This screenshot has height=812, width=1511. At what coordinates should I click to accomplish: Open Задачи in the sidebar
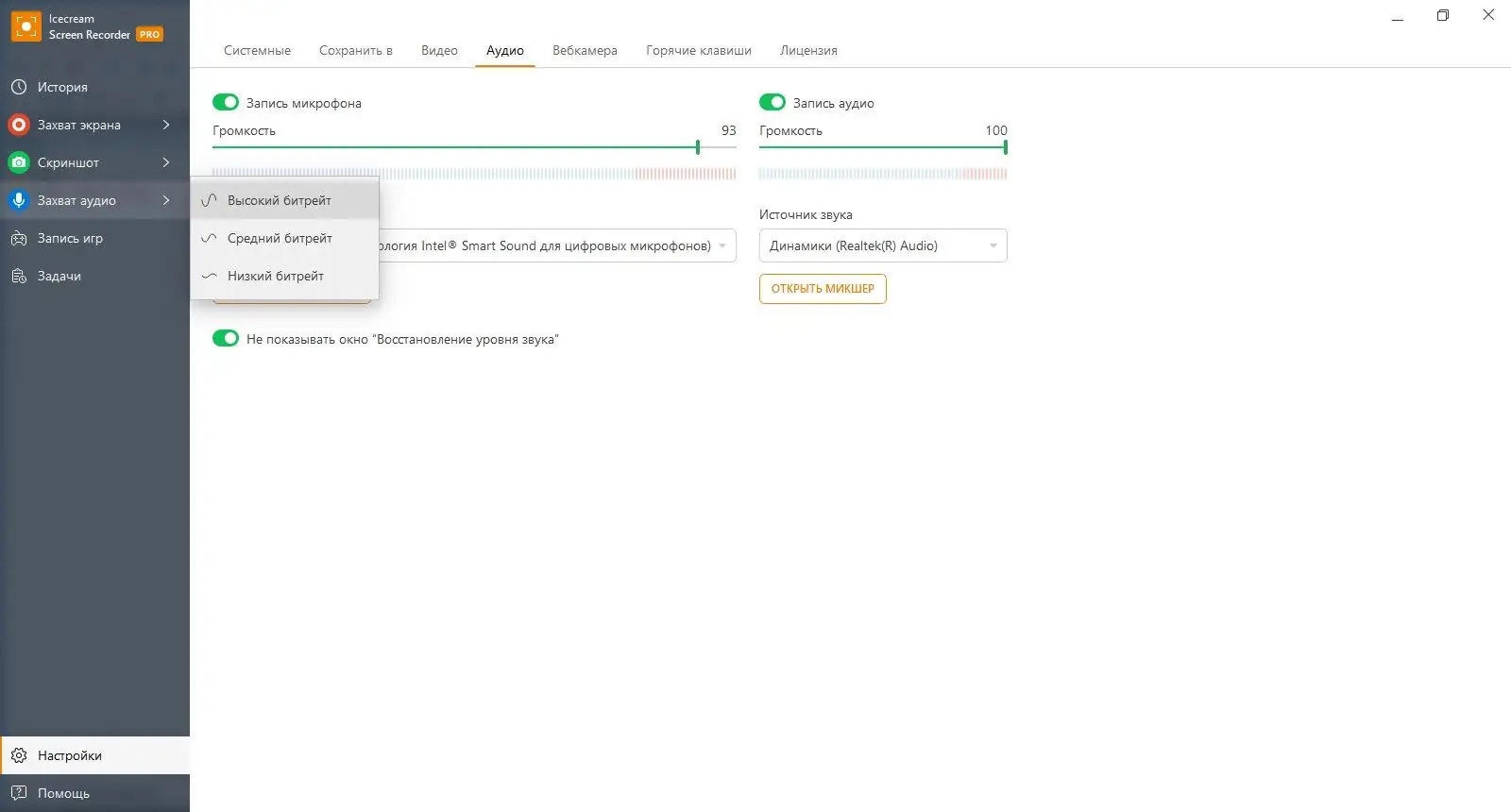(x=94, y=276)
